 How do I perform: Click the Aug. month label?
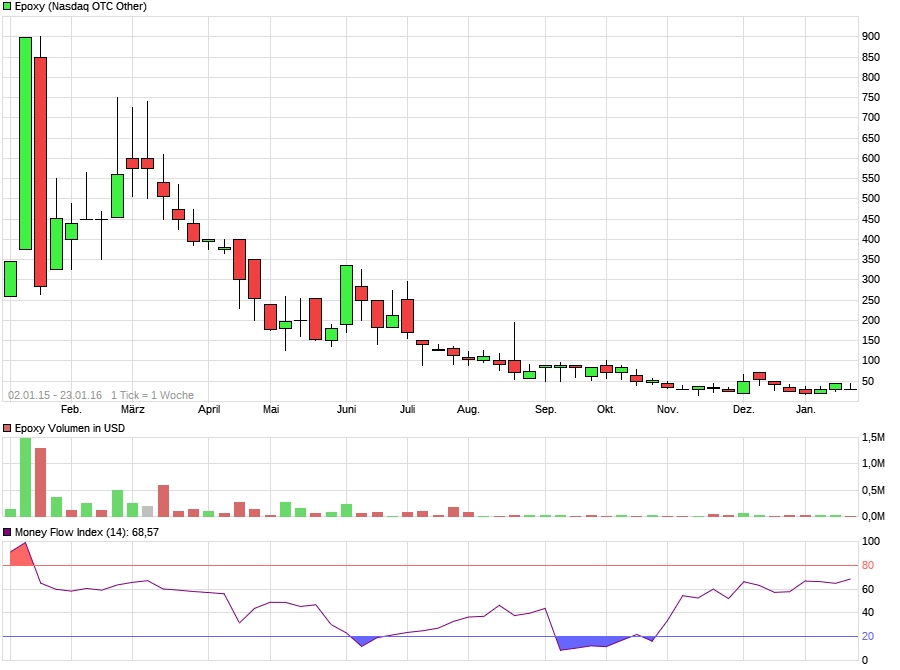(x=468, y=409)
